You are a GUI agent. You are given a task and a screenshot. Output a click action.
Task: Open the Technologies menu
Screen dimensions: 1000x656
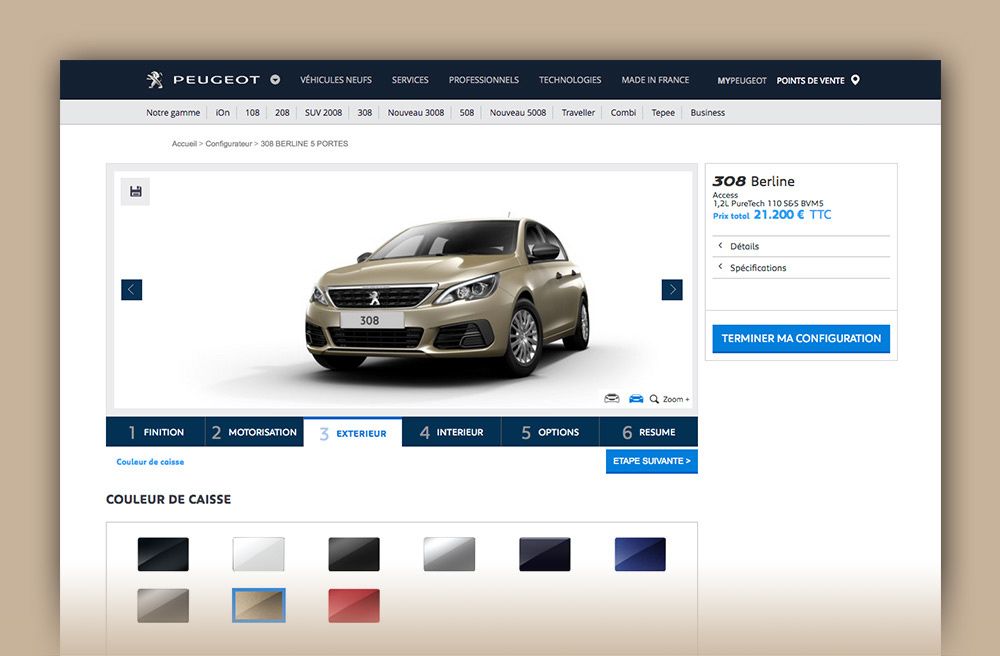(x=570, y=80)
